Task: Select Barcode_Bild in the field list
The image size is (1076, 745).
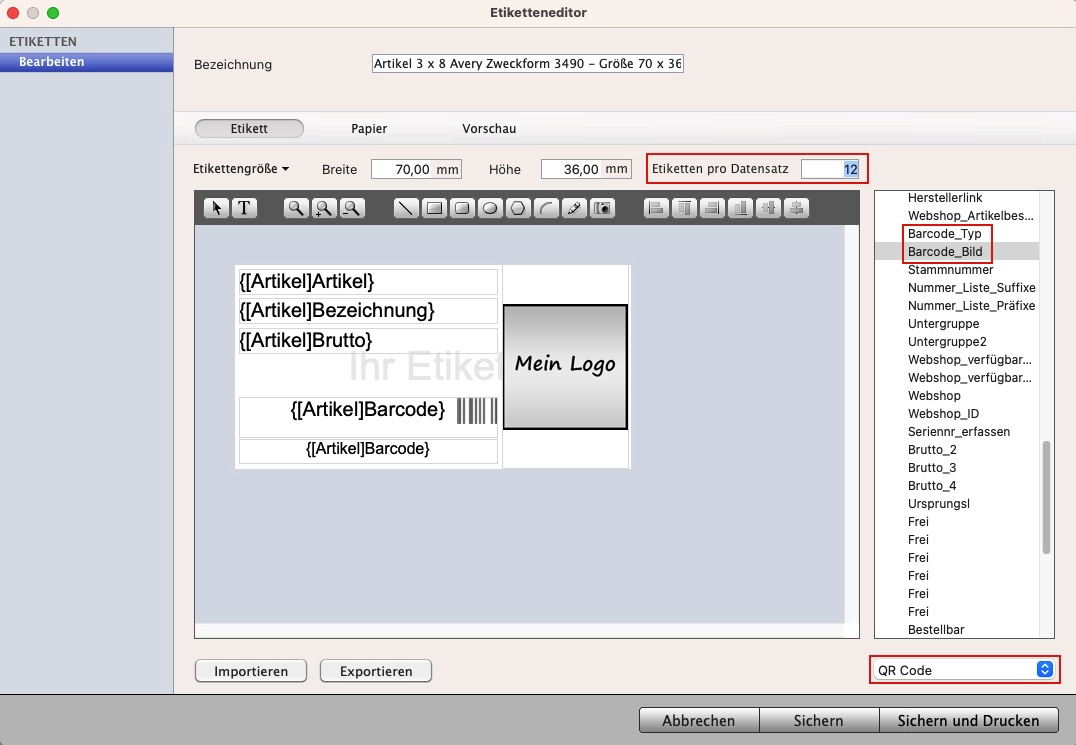Action: click(x=945, y=252)
